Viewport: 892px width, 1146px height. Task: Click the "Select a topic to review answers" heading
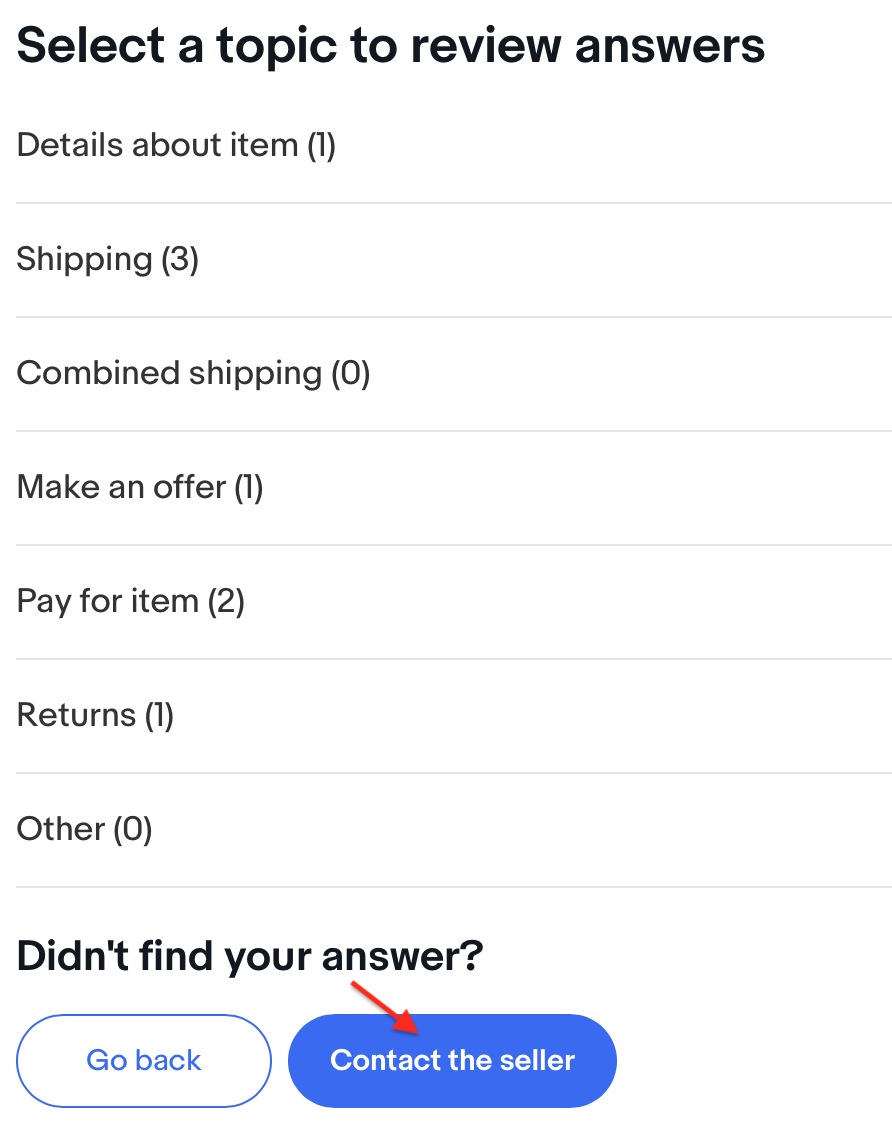tap(391, 45)
